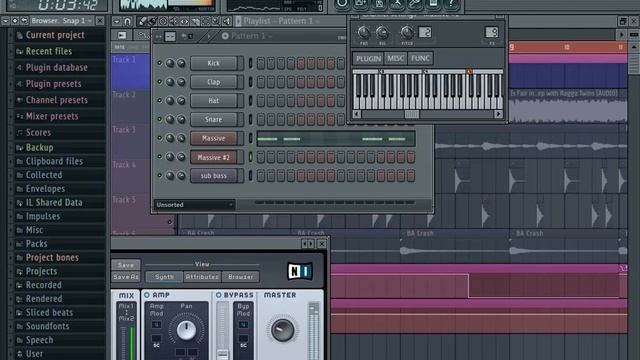Image resolution: width=640 pixels, height=360 pixels.
Task: Click first step button of the Hat channel
Action: click(261, 101)
